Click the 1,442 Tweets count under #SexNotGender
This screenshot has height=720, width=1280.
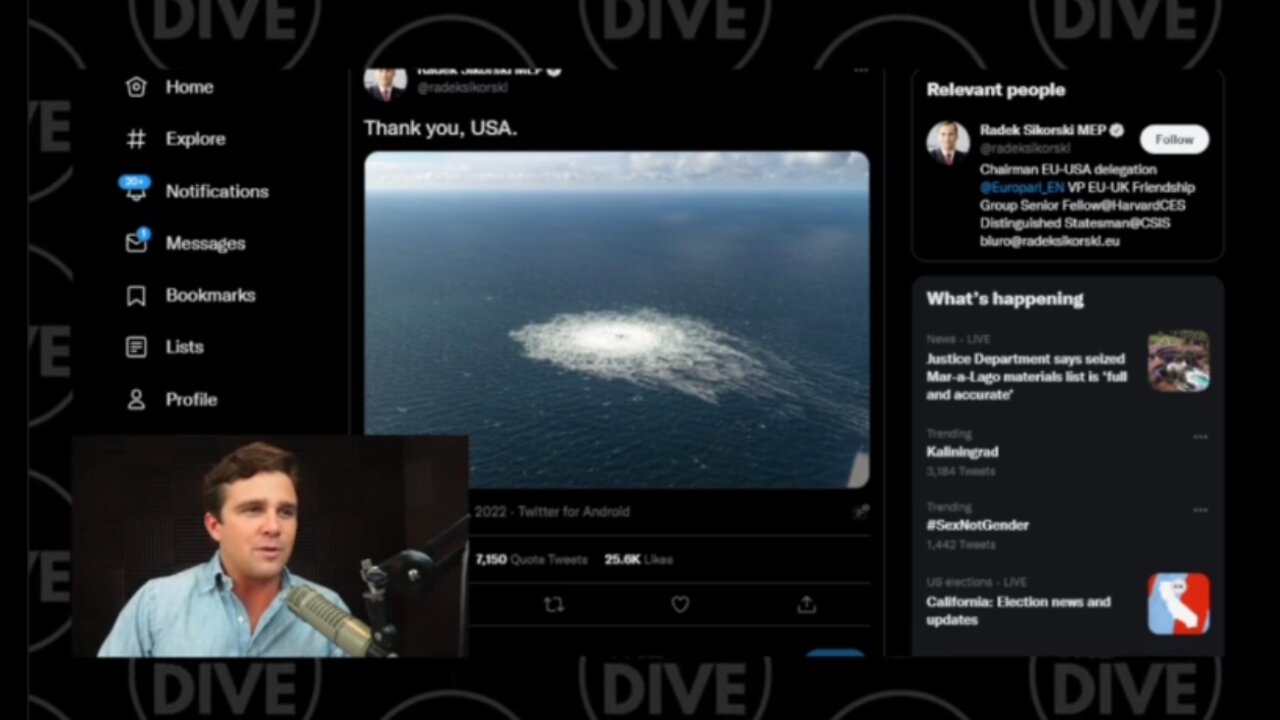tap(961, 544)
